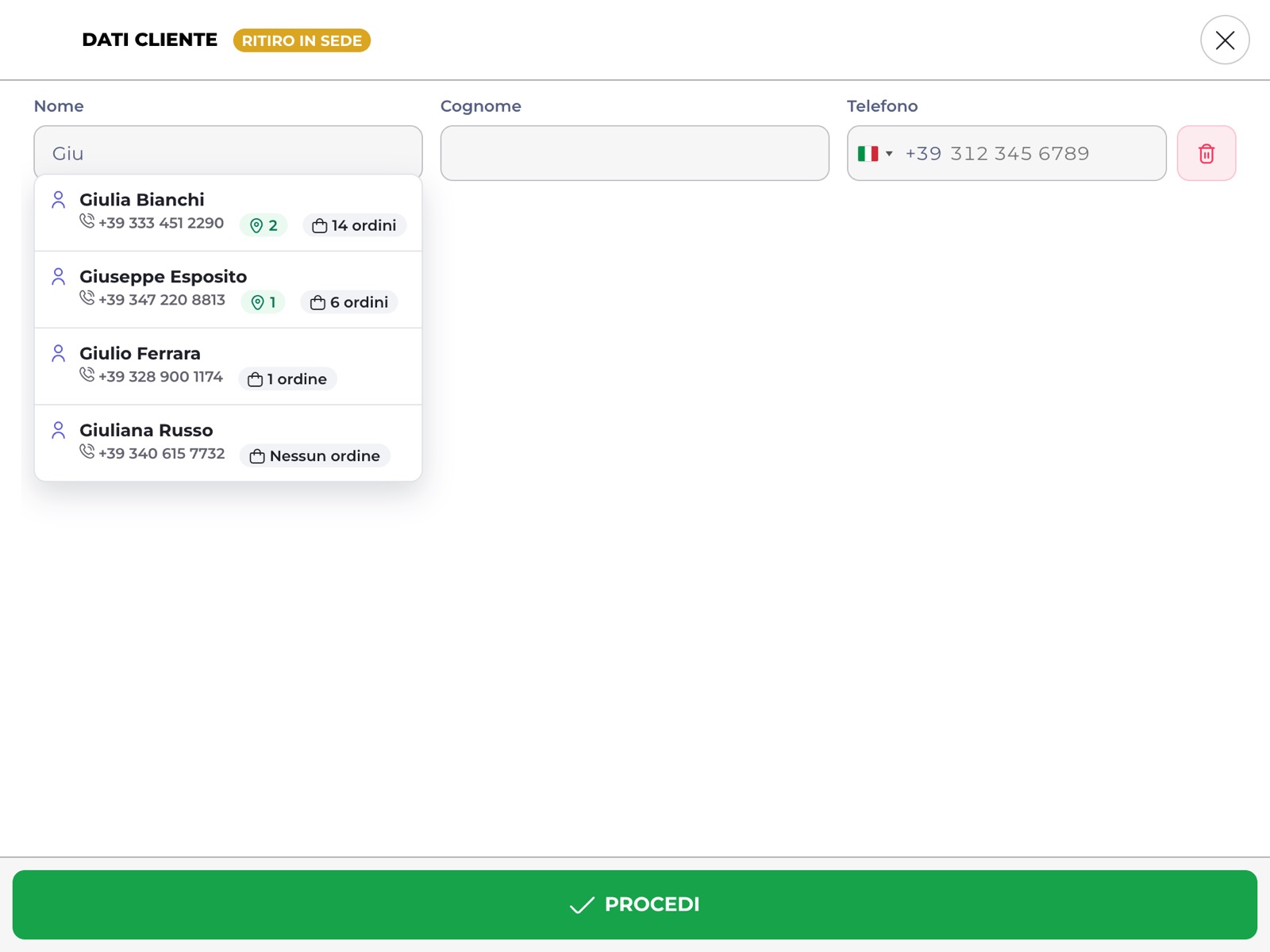Close the Dati Cliente dialog
1270x952 pixels.
click(x=1225, y=40)
